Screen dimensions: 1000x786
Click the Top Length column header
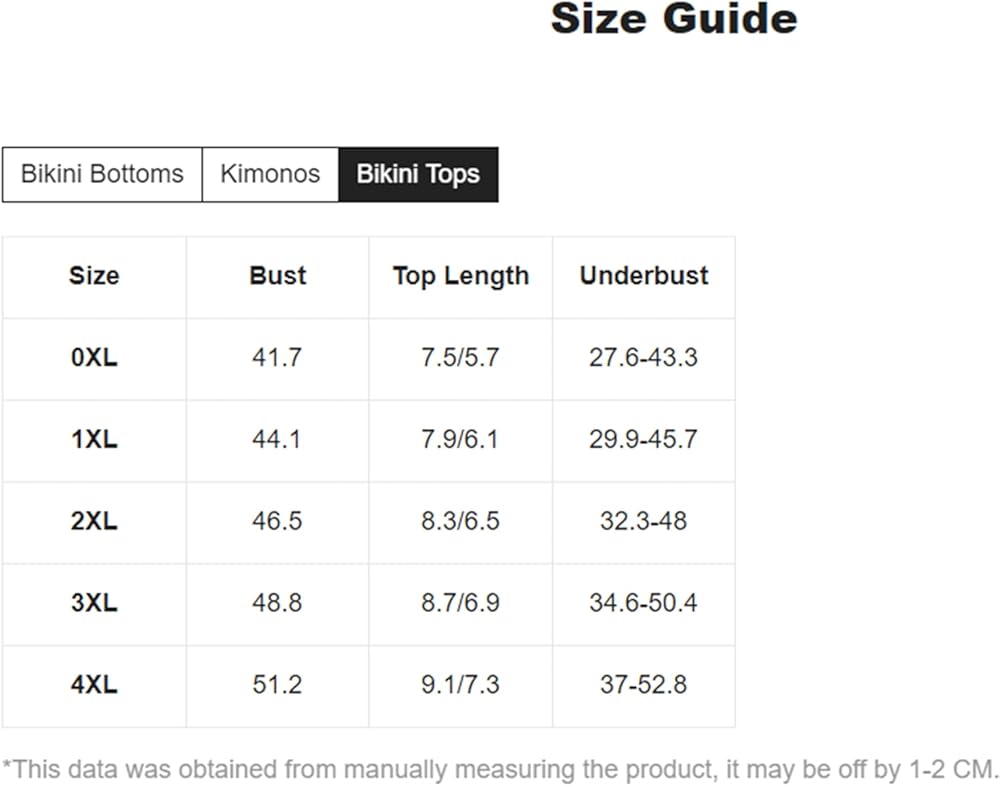click(x=460, y=276)
